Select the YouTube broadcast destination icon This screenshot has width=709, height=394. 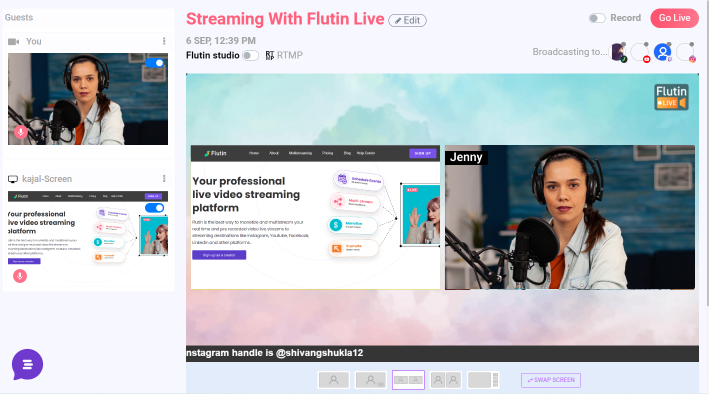(640, 52)
